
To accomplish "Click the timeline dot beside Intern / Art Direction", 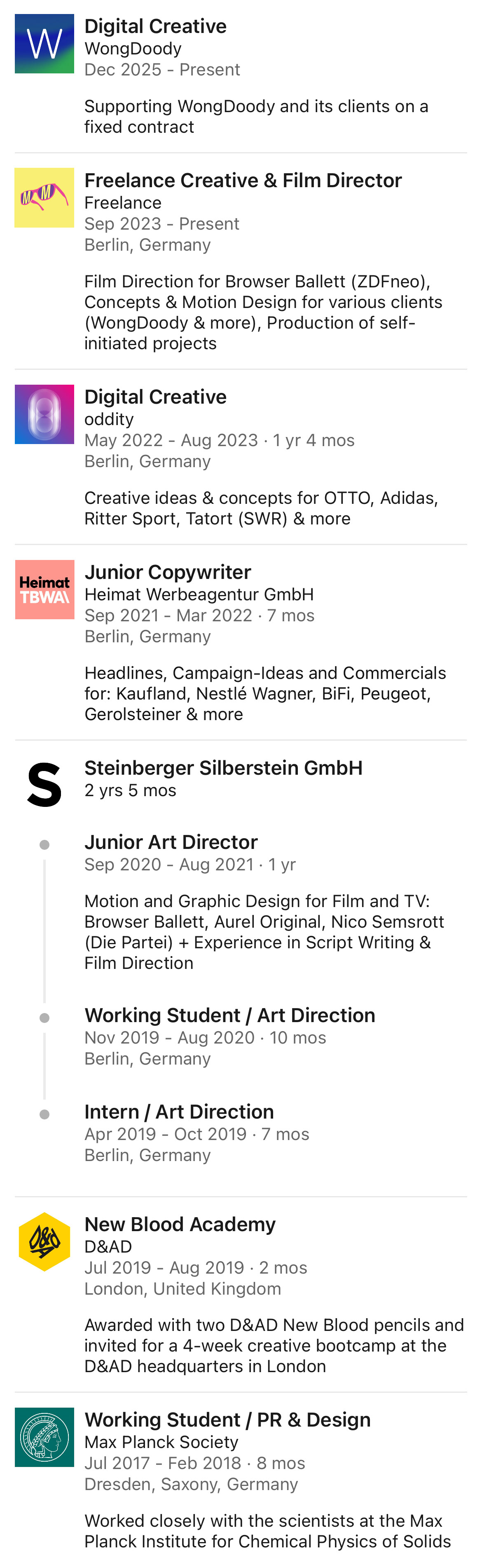I will 44,1114.
